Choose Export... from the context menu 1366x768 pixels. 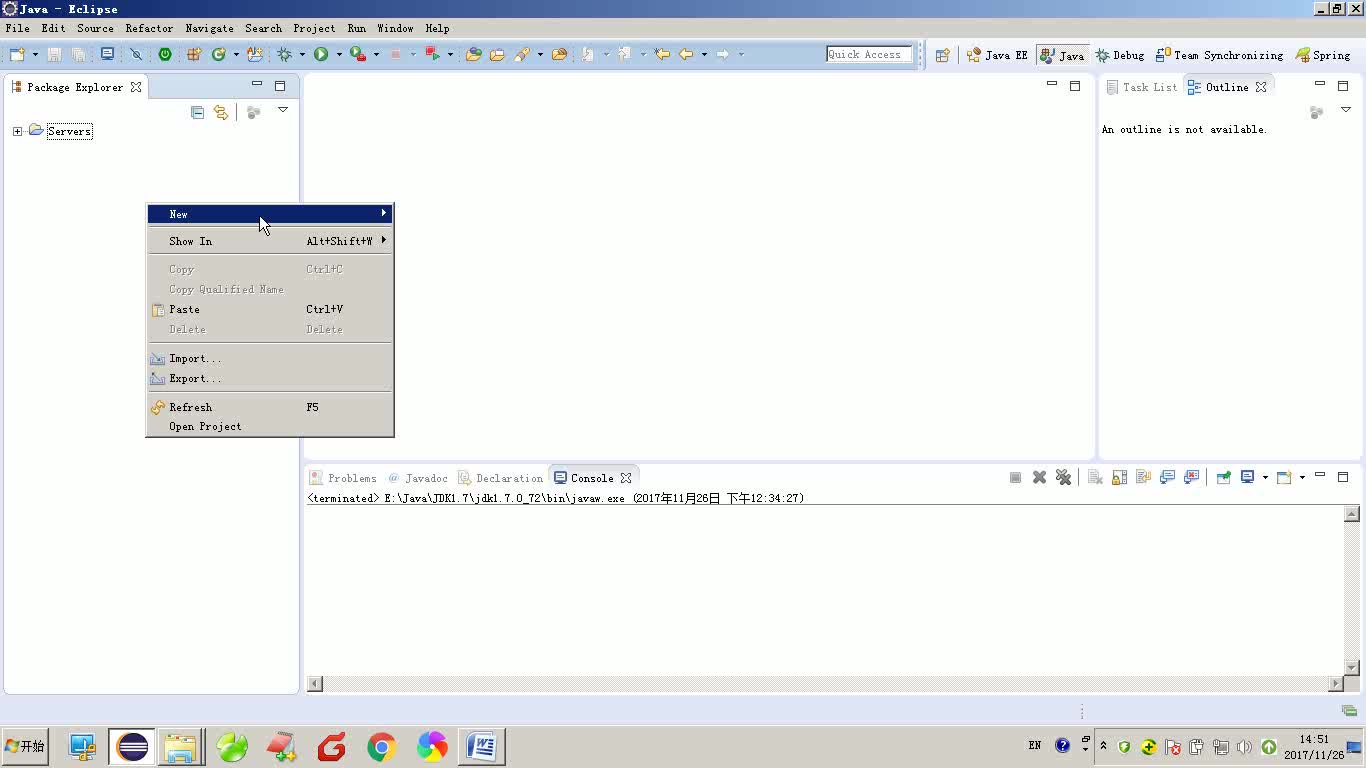coord(270,378)
